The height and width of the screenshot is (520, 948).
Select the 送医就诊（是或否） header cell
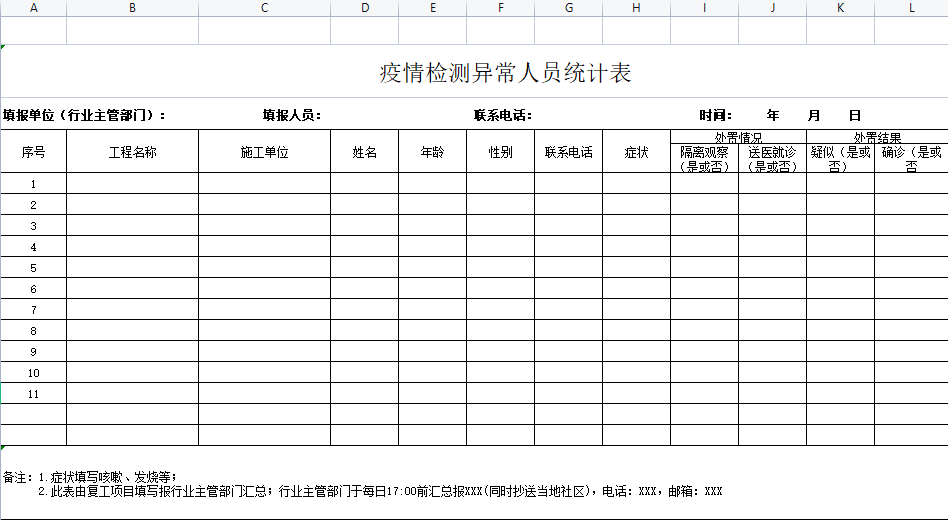click(x=772, y=159)
